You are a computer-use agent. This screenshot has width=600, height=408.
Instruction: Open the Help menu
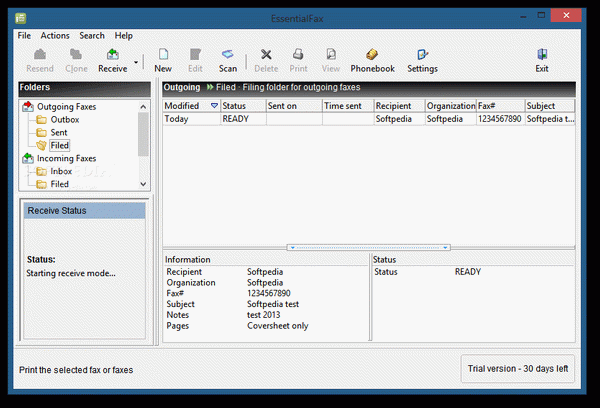click(x=123, y=35)
